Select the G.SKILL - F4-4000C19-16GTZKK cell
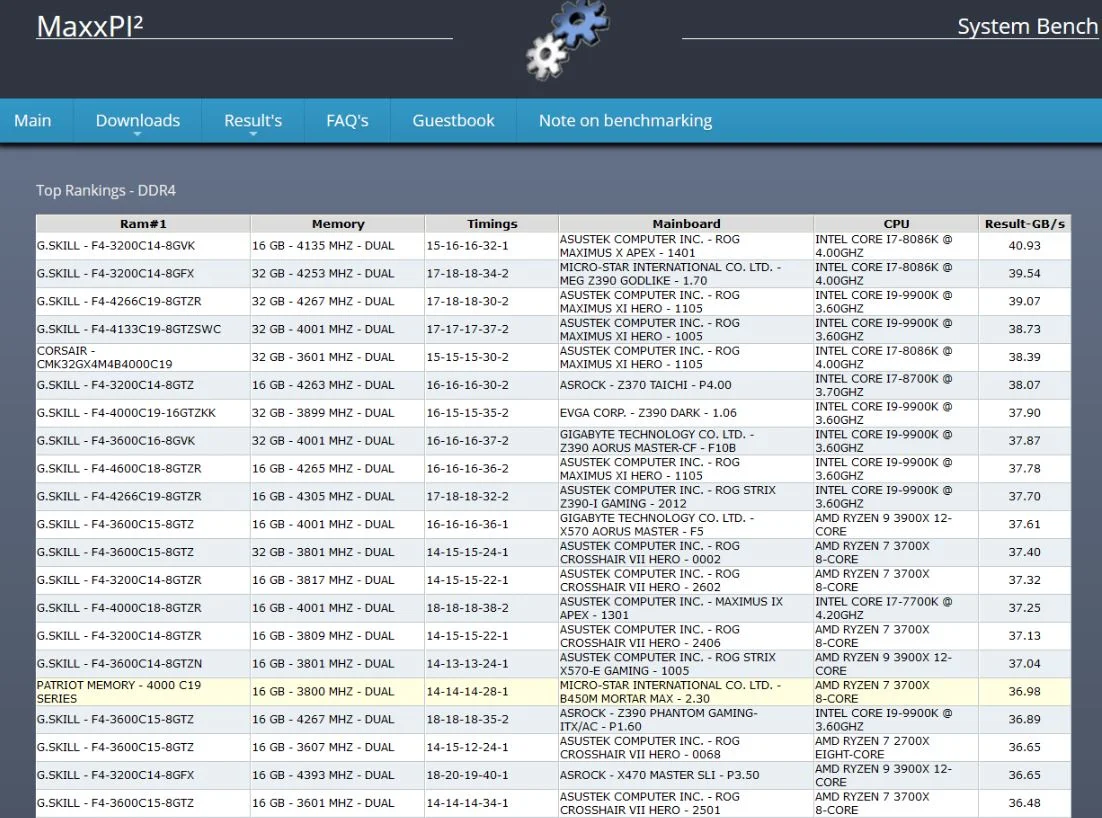 pos(143,413)
